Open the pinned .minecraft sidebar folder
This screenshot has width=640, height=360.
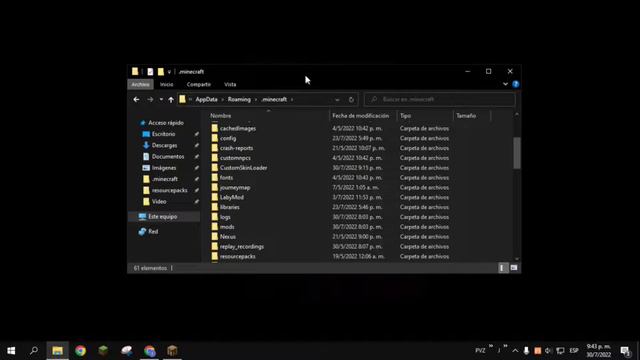[164, 179]
